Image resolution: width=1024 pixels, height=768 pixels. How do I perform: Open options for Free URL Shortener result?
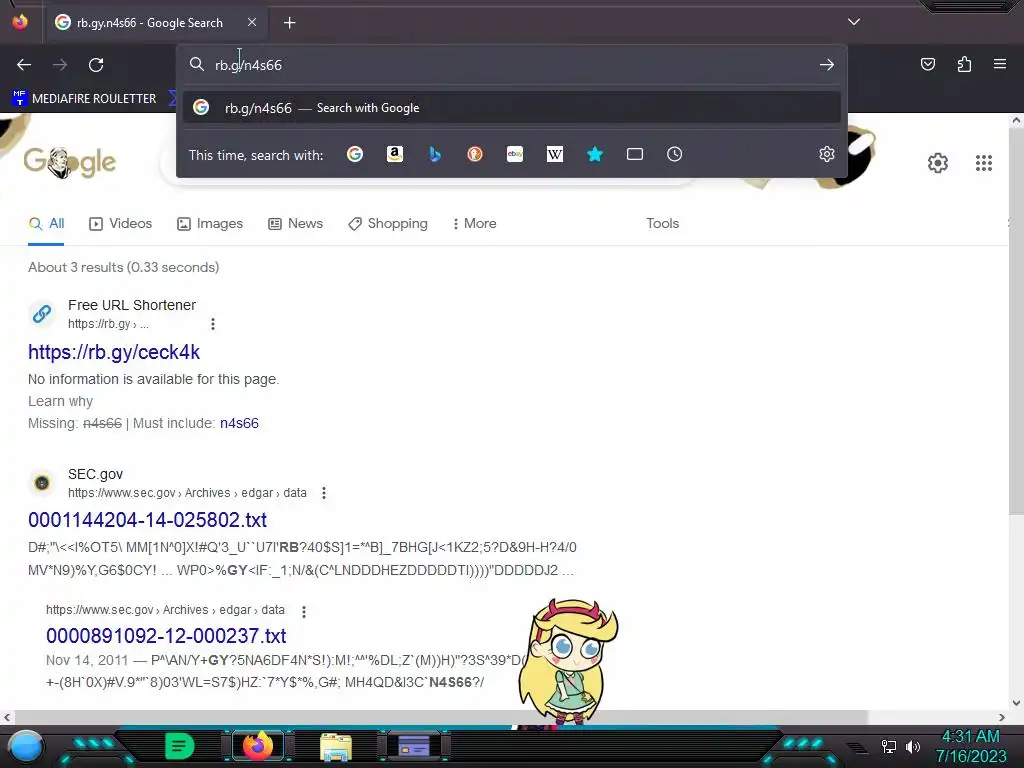(212, 324)
